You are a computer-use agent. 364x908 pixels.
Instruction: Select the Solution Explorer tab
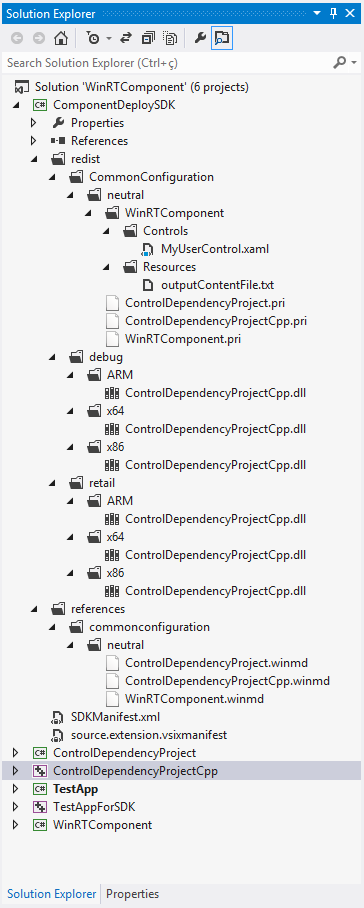click(x=52, y=894)
